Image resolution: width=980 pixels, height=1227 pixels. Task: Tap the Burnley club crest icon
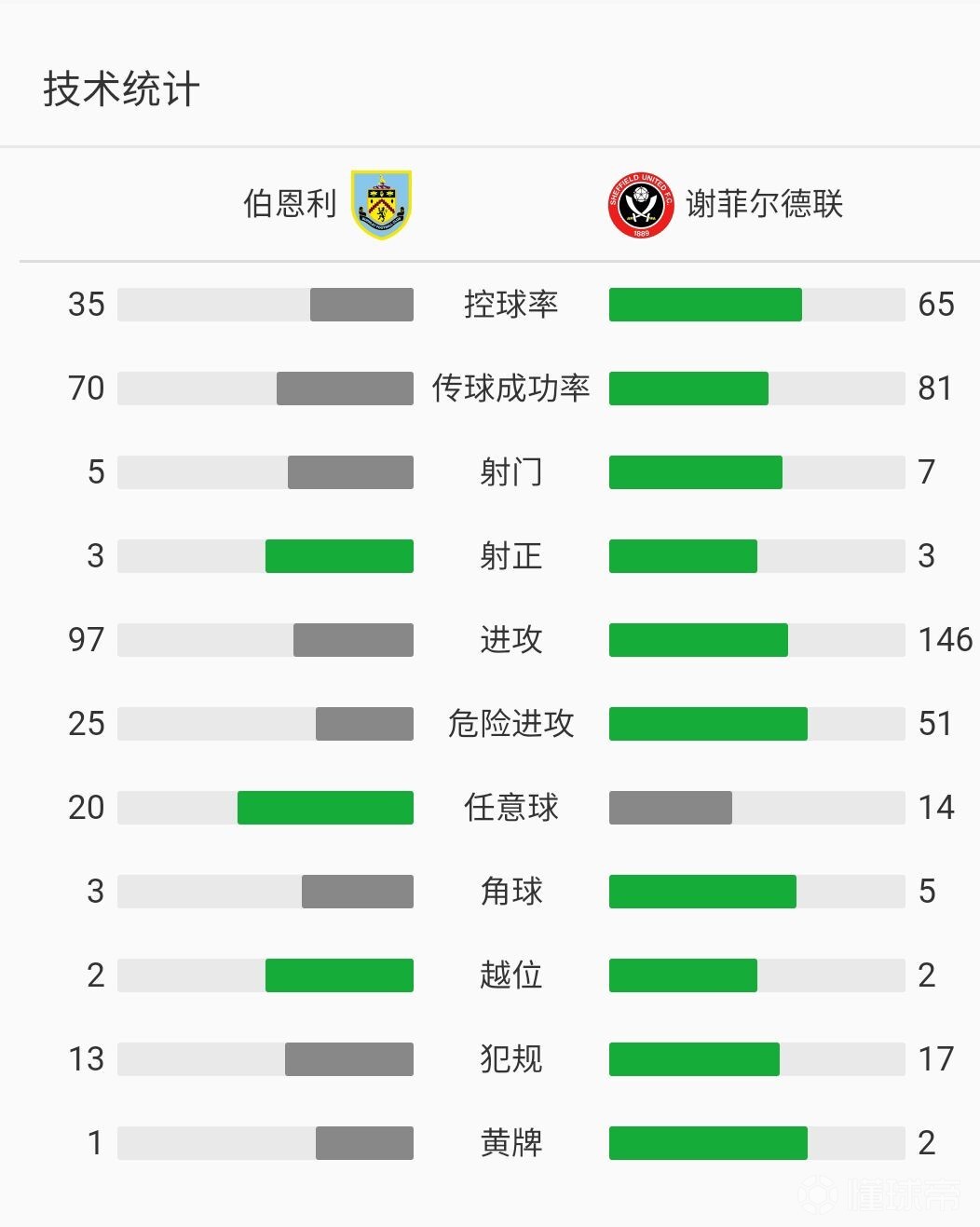point(381,204)
